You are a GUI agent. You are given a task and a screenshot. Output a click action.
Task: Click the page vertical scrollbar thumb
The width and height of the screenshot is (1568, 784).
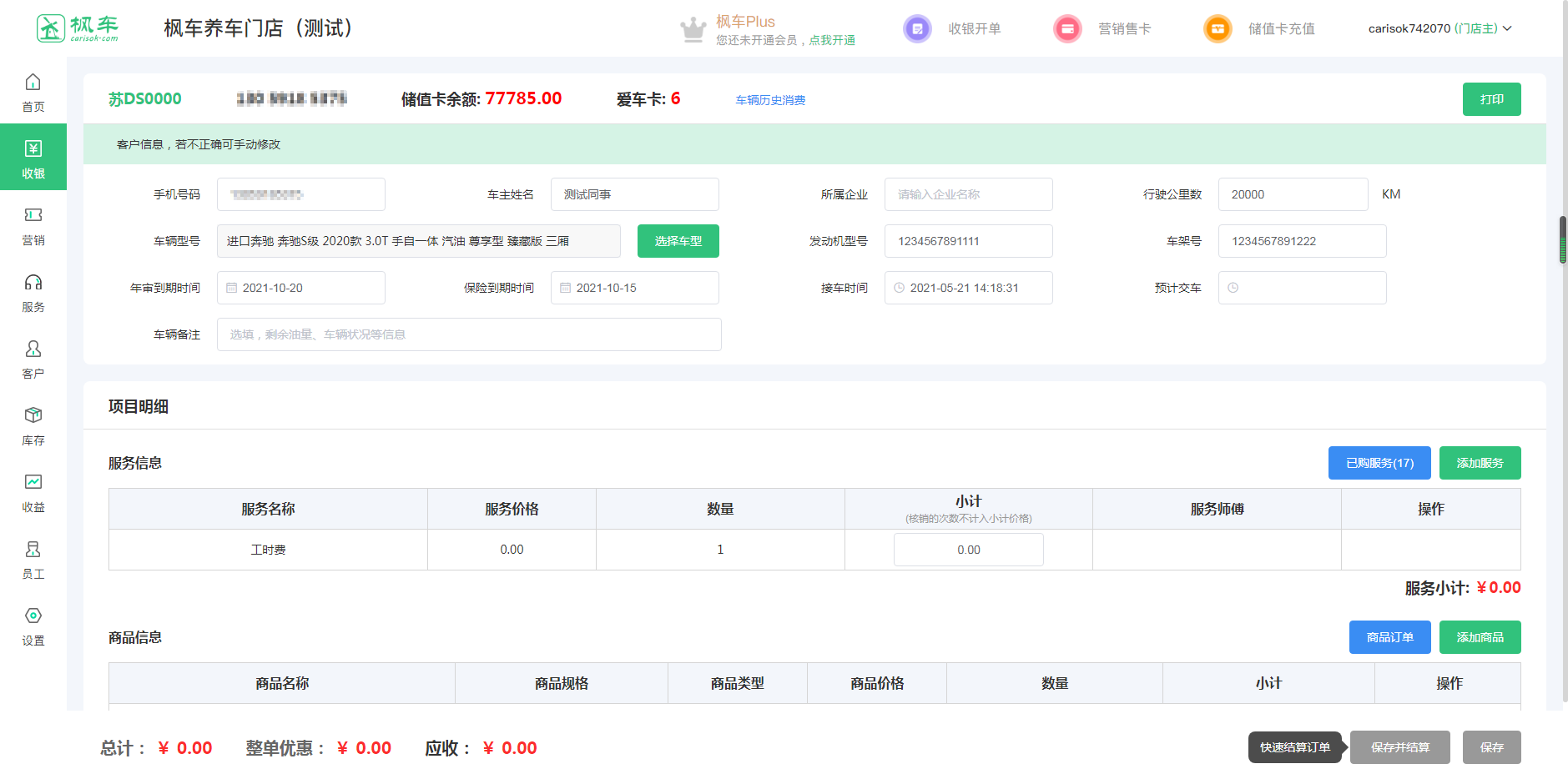(x=1562, y=240)
